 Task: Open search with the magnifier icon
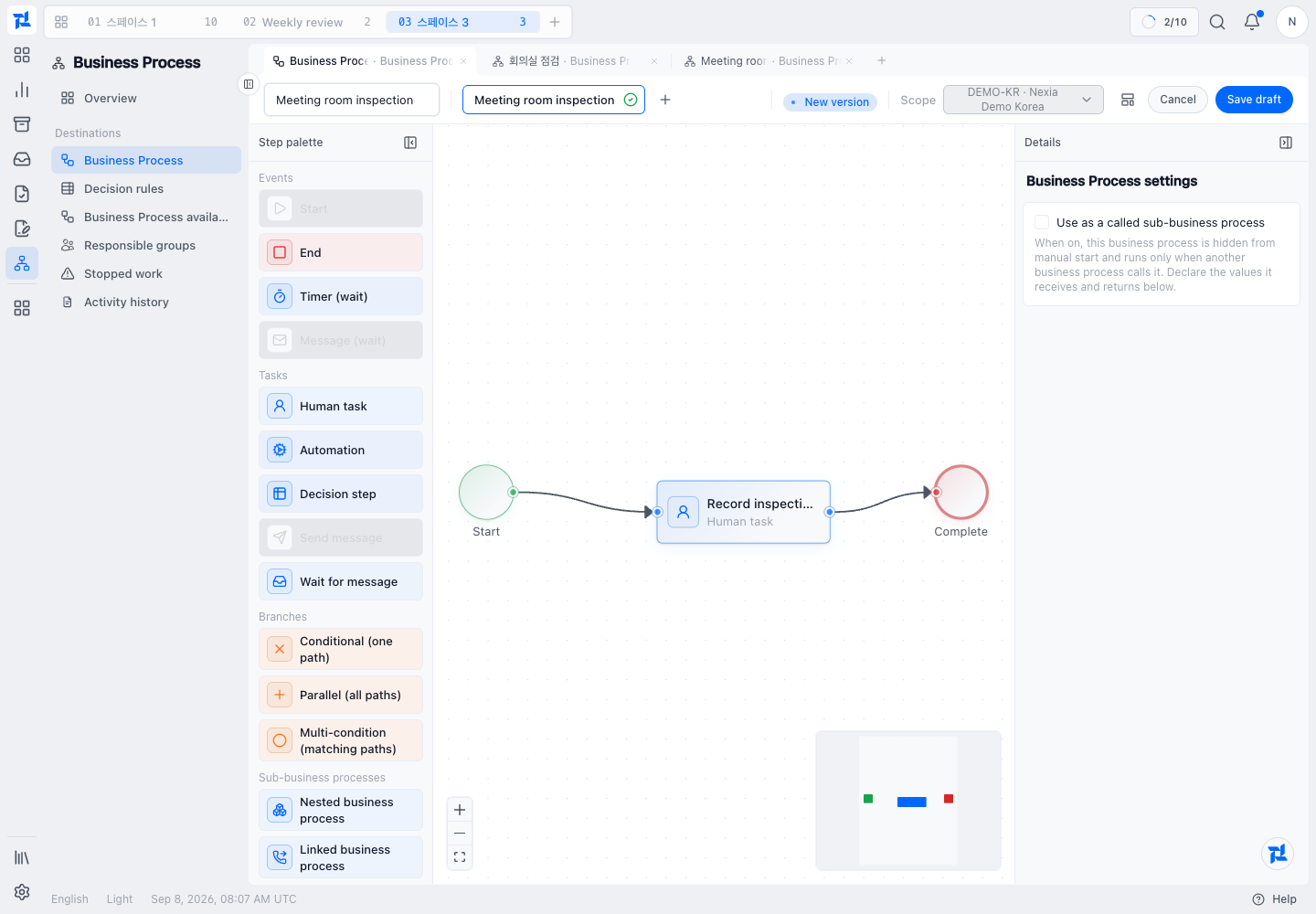pyautogui.click(x=1217, y=22)
